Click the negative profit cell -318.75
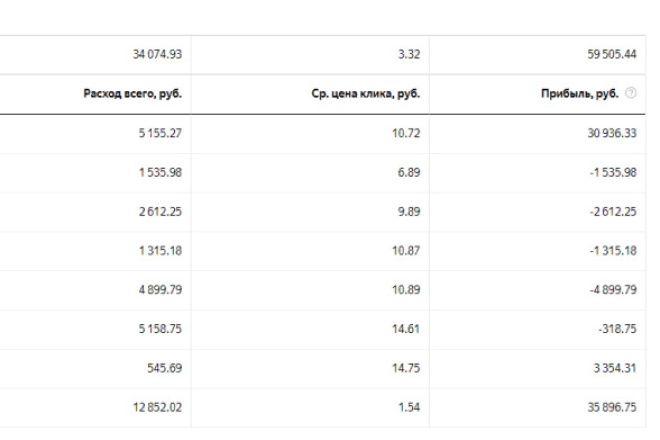 point(617,329)
